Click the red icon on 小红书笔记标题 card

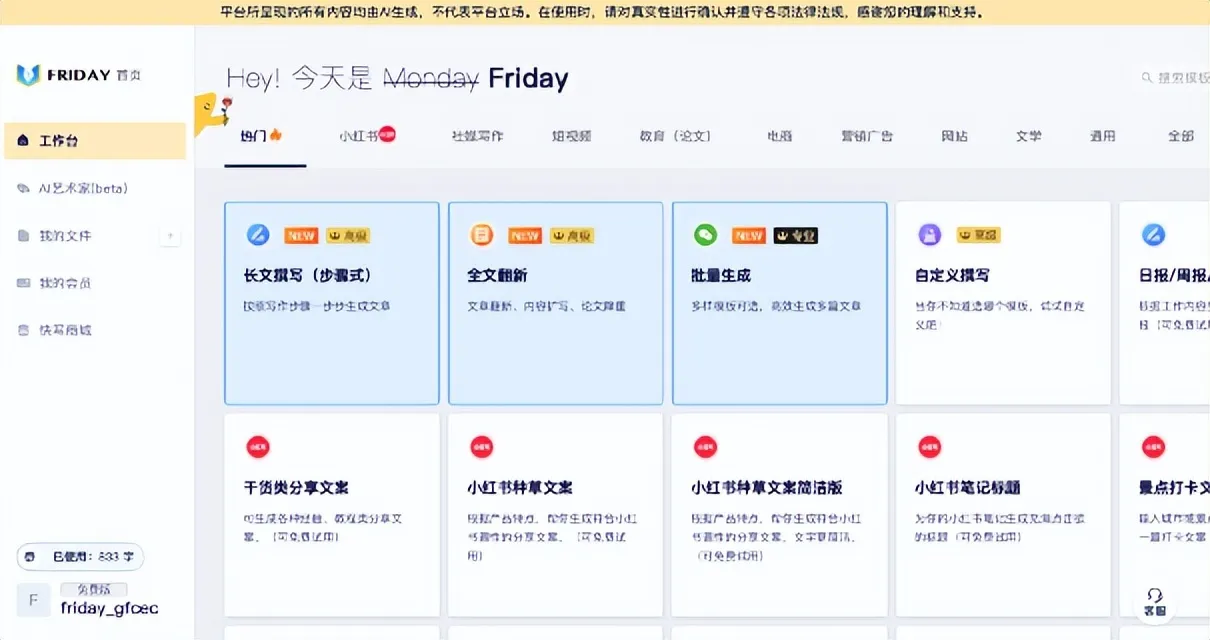930,447
